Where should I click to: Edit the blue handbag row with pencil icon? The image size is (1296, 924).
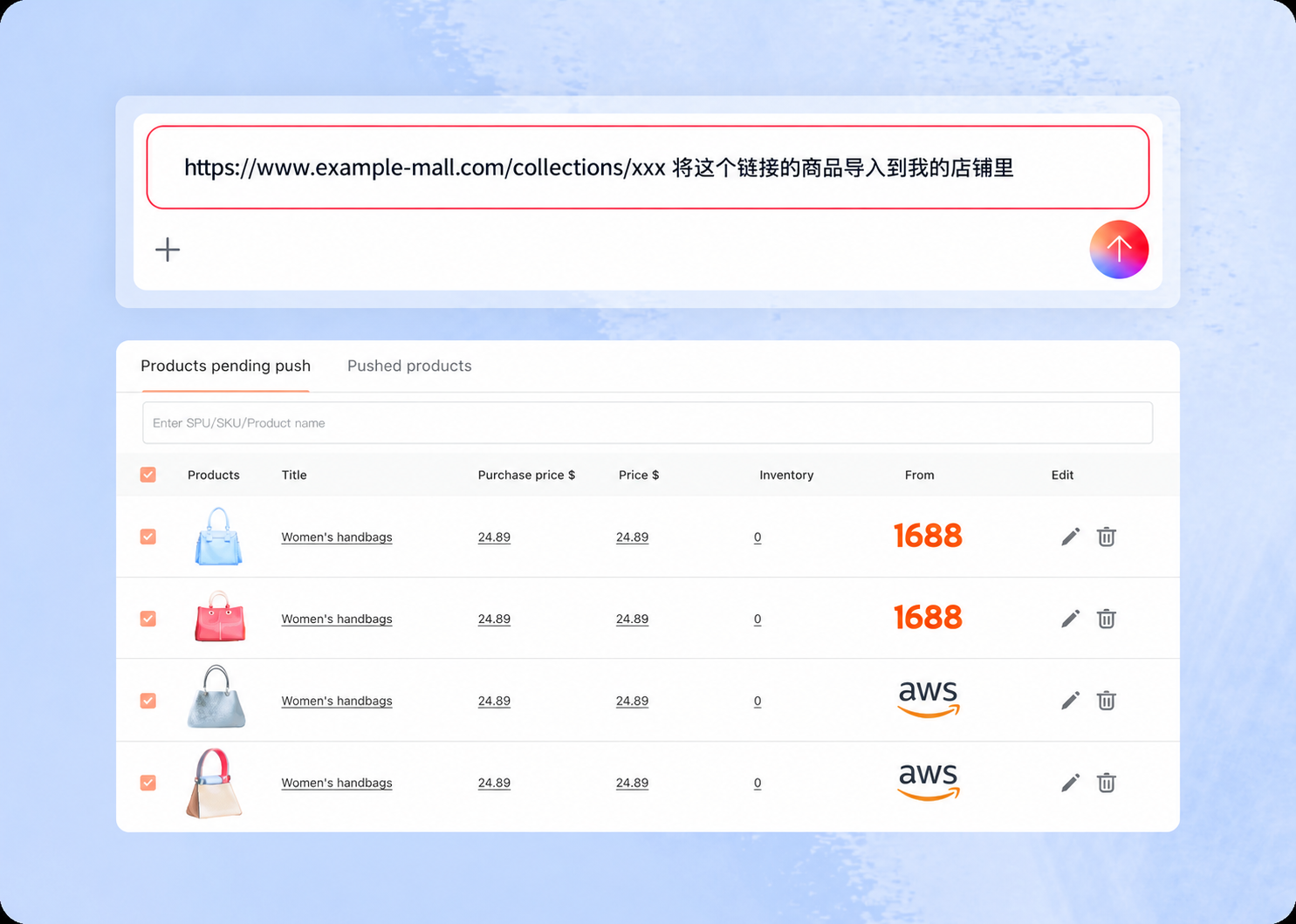coord(1071,537)
